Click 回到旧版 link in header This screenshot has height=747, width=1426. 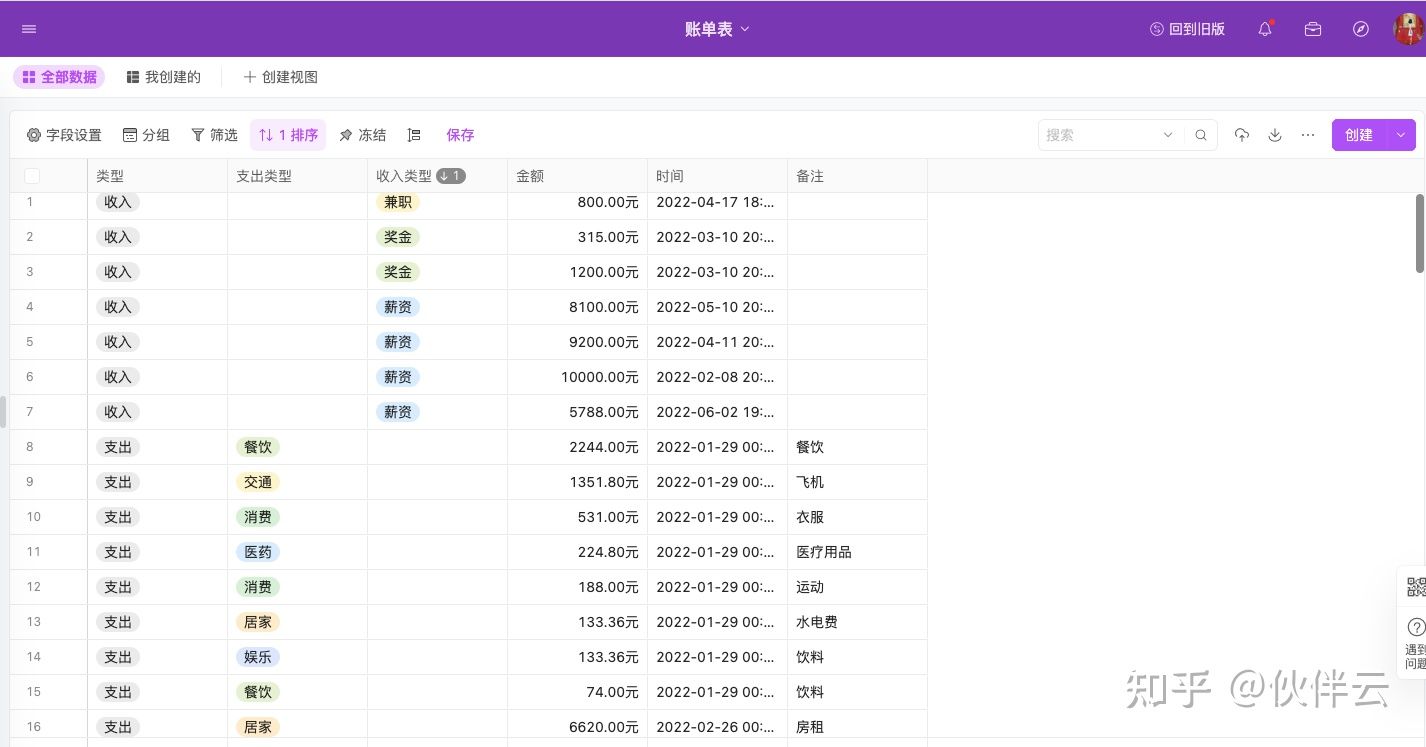(x=1187, y=29)
